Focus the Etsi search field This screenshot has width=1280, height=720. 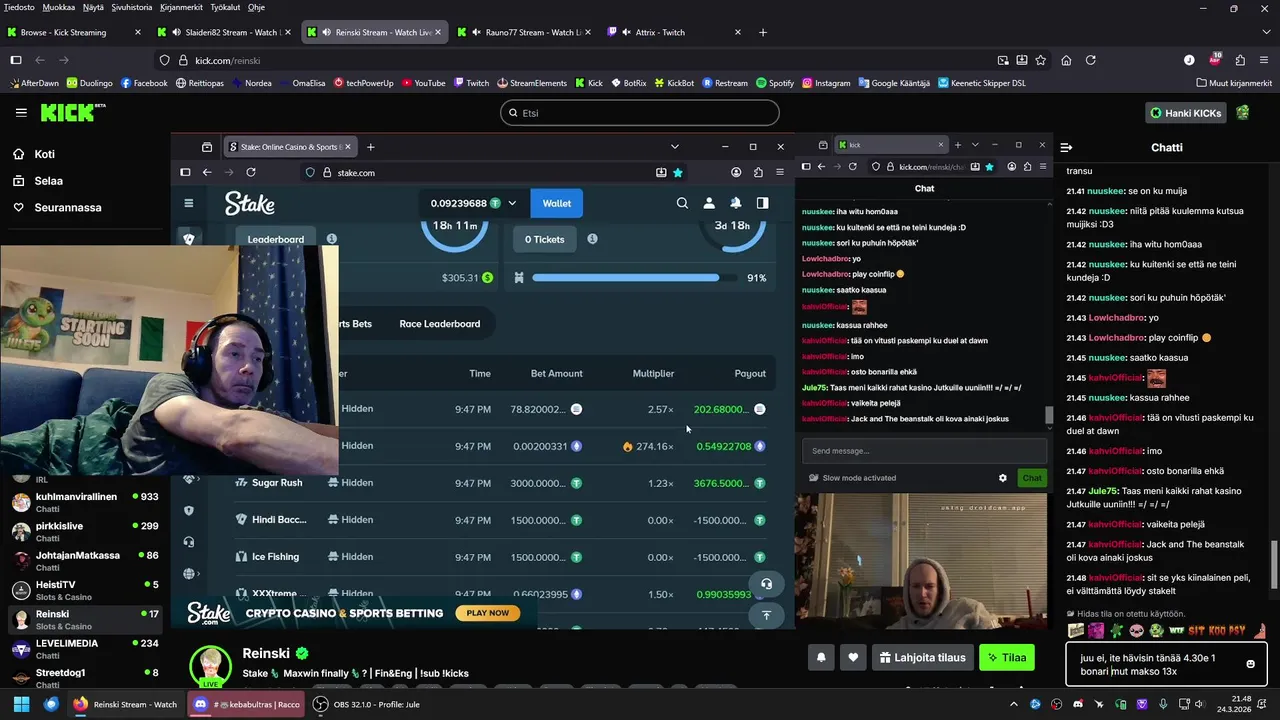(639, 113)
